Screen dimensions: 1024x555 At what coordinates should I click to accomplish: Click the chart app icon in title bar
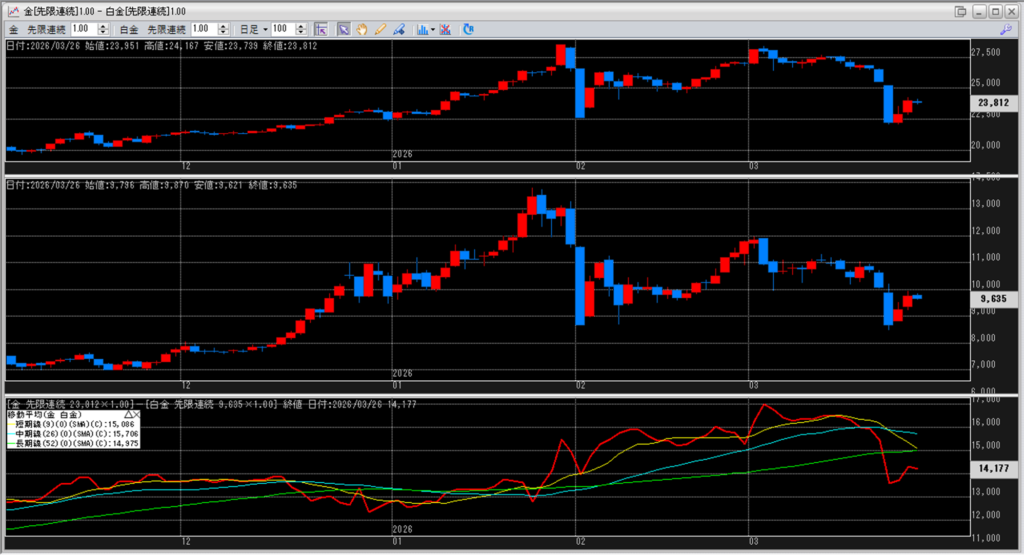(x=13, y=11)
